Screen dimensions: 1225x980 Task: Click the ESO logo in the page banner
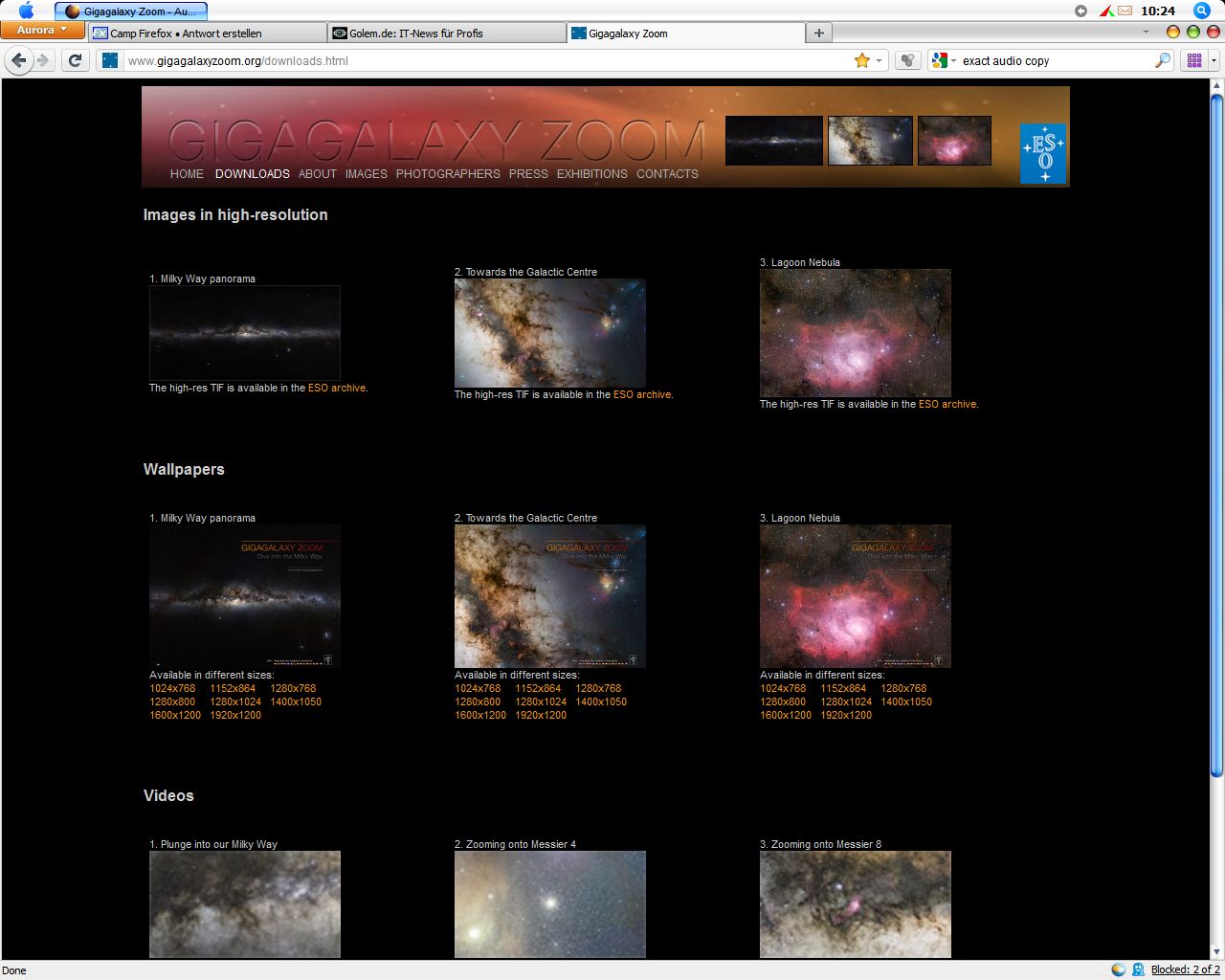[1043, 153]
